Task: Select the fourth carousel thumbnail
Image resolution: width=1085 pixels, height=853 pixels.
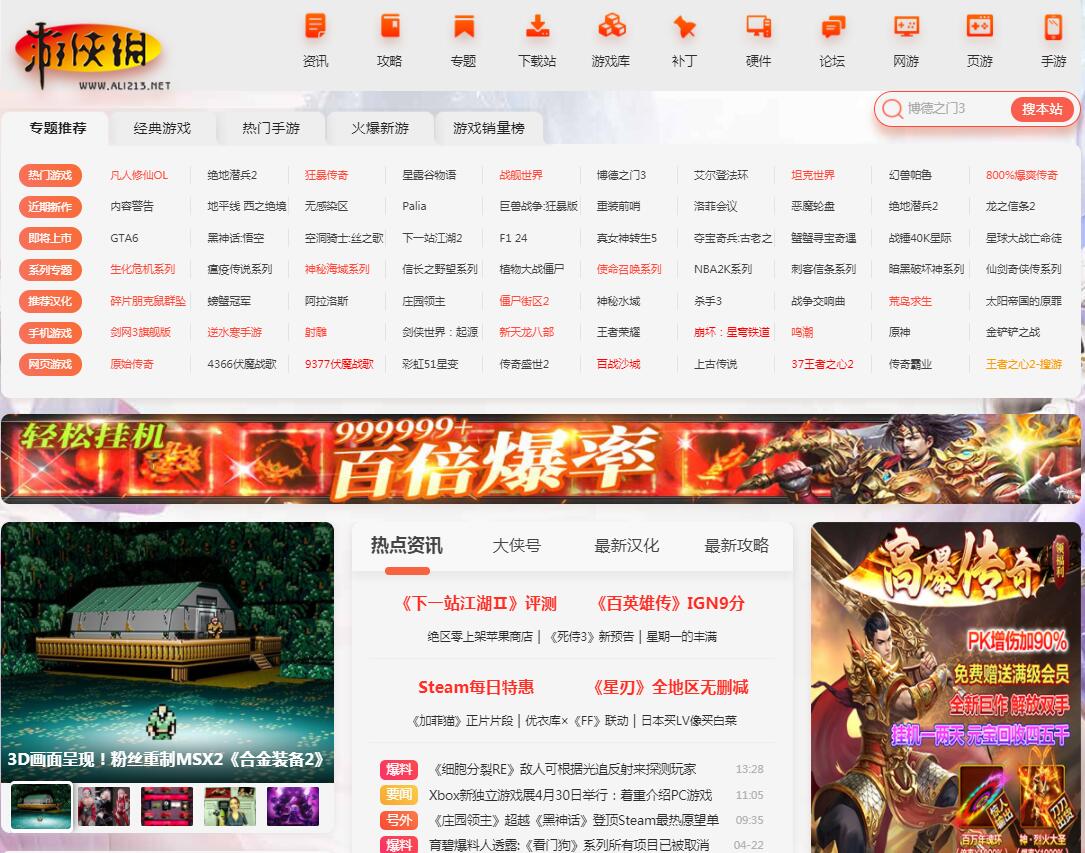Action: point(230,806)
